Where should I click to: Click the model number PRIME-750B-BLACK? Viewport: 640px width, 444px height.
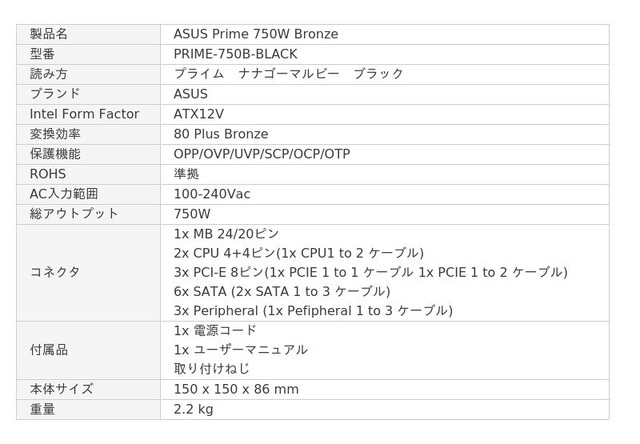[x=236, y=54]
